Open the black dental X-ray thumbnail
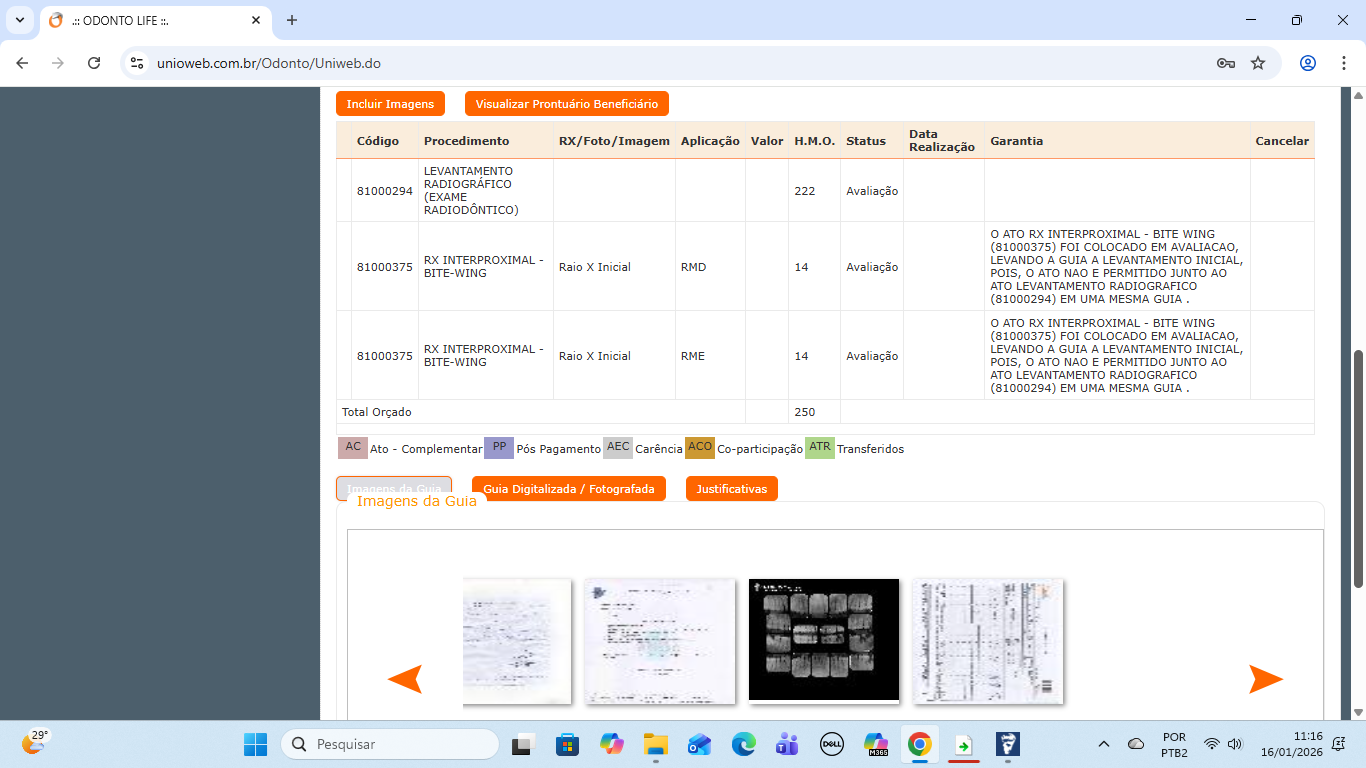 pyautogui.click(x=823, y=639)
